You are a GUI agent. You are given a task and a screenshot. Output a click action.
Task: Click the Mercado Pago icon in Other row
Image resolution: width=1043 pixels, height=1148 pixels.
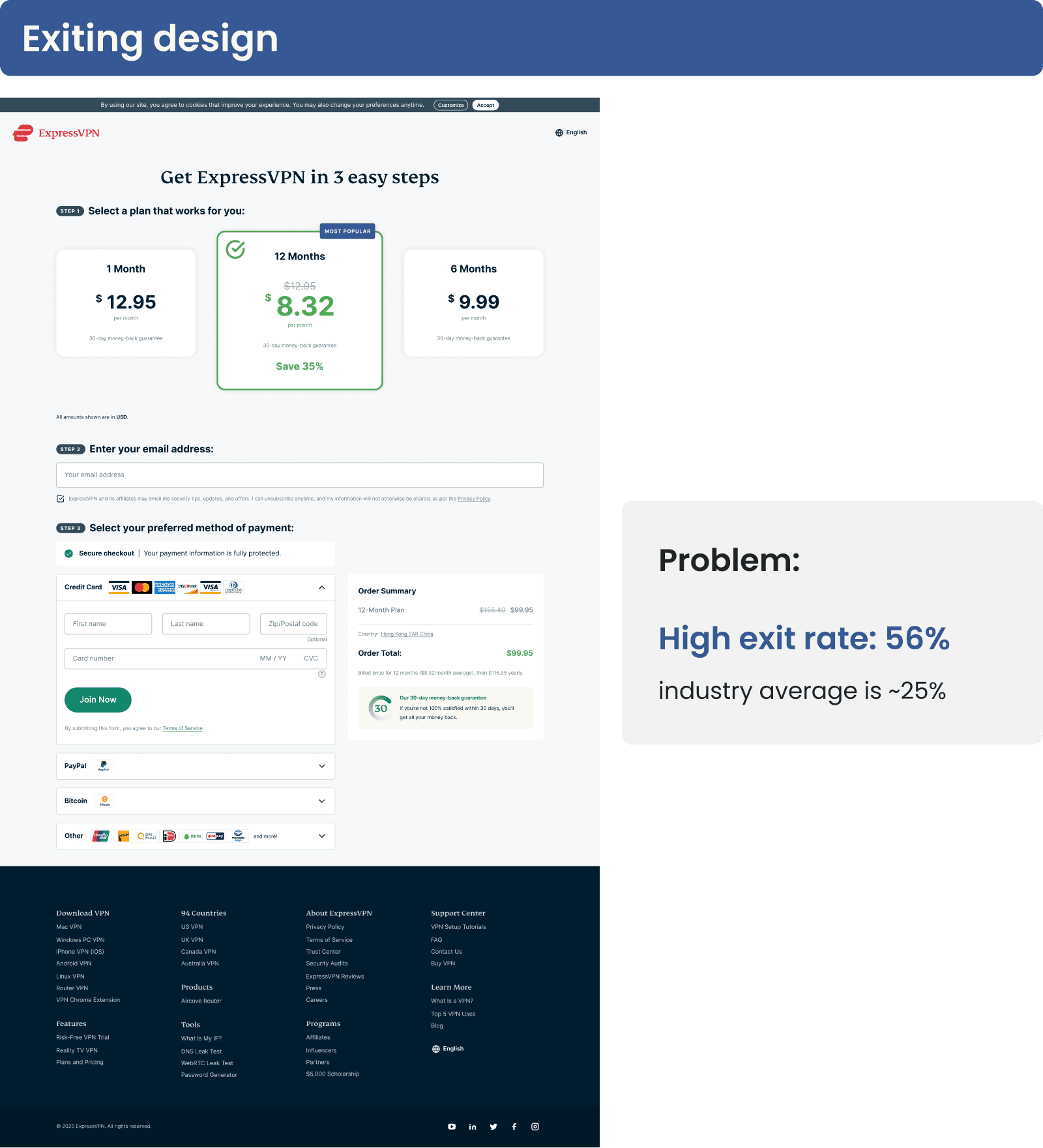[x=238, y=836]
